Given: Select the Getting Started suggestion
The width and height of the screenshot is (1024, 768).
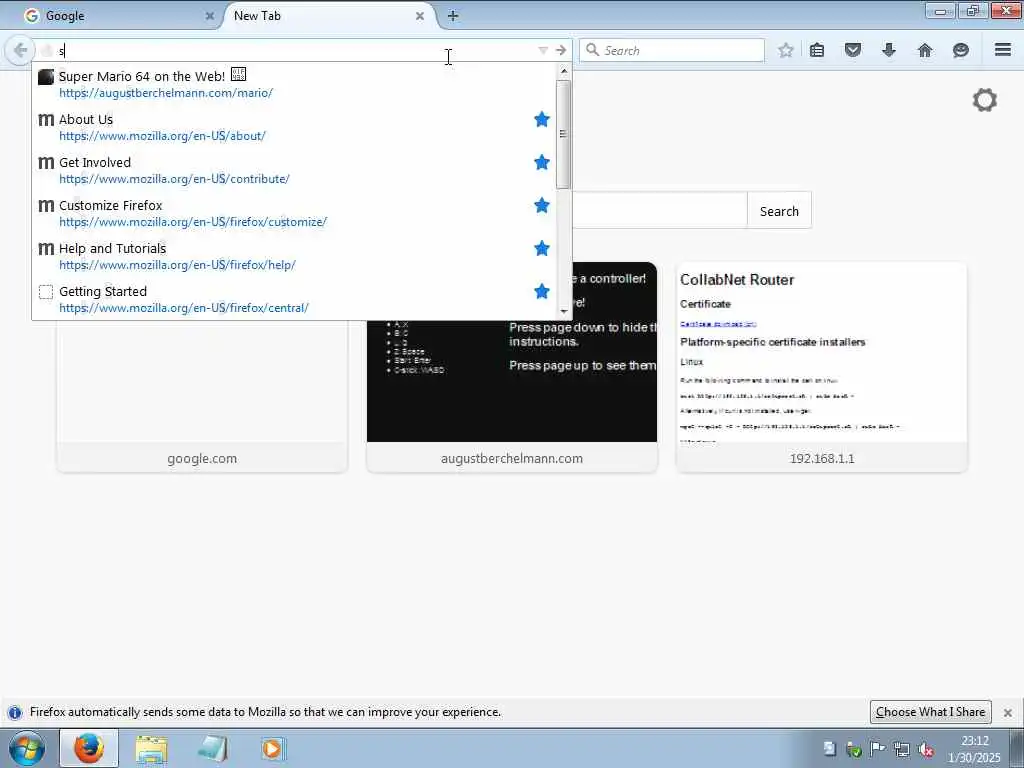Looking at the screenshot, I should [x=294, y=299].
